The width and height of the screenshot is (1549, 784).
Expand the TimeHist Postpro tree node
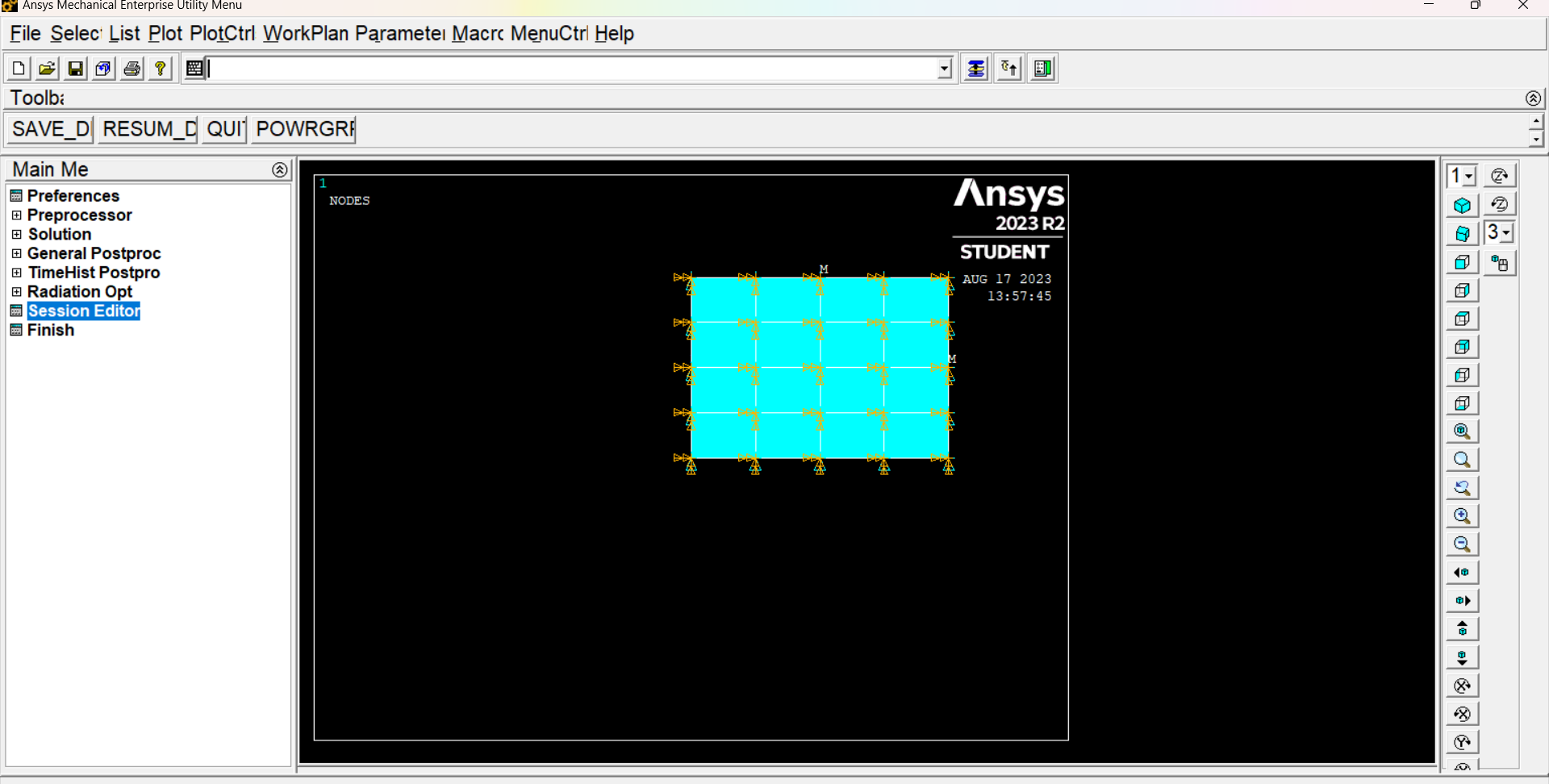click(x=16, y=273)
